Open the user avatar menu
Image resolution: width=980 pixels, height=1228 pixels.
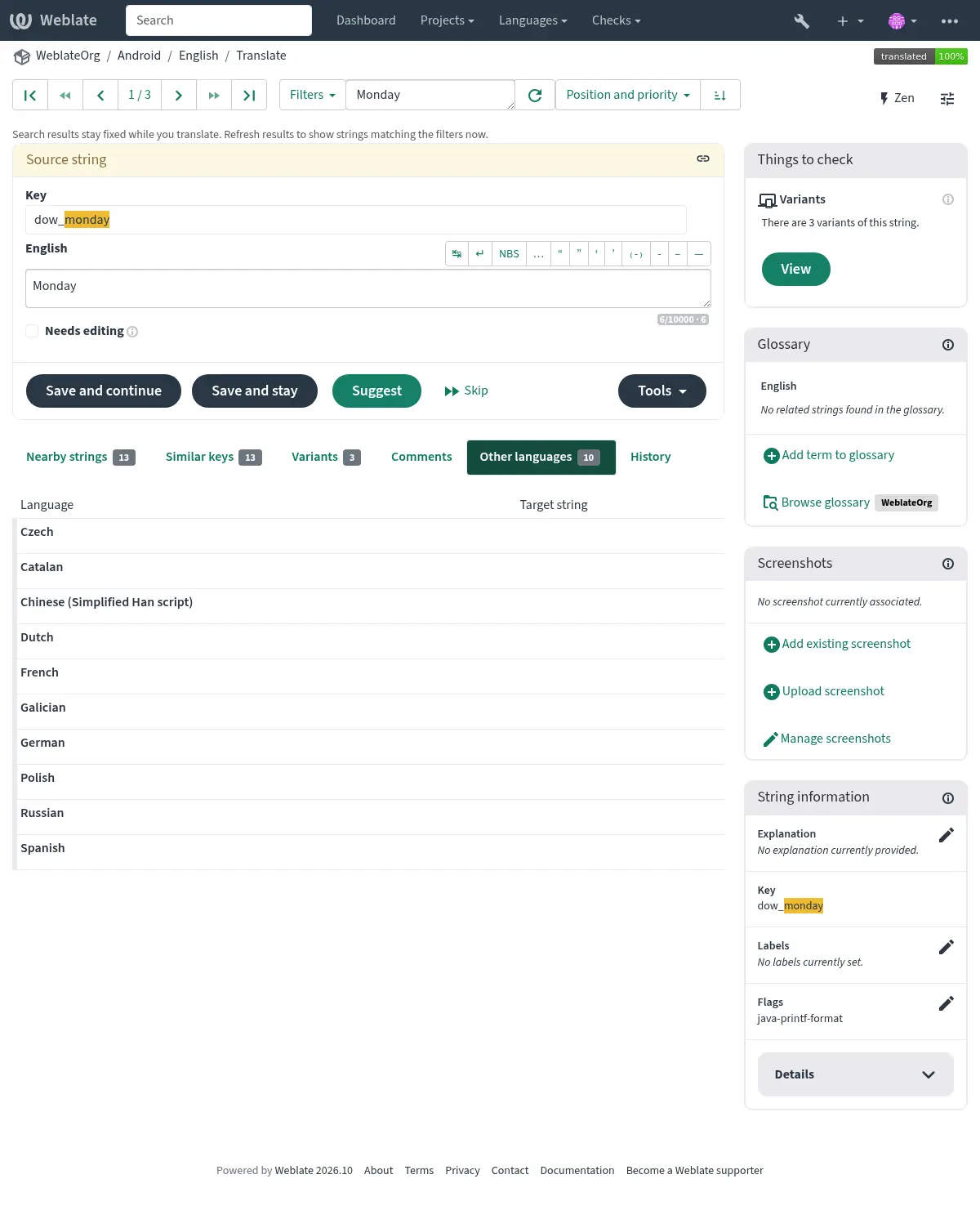902,20
